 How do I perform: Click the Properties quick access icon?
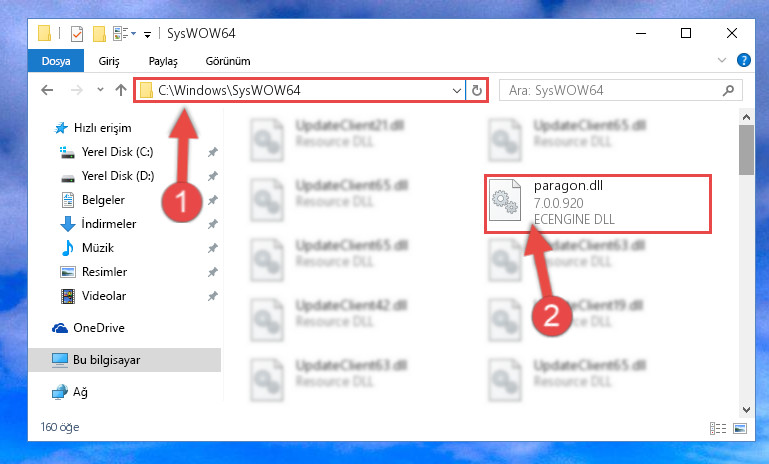[x=77, y=34]
